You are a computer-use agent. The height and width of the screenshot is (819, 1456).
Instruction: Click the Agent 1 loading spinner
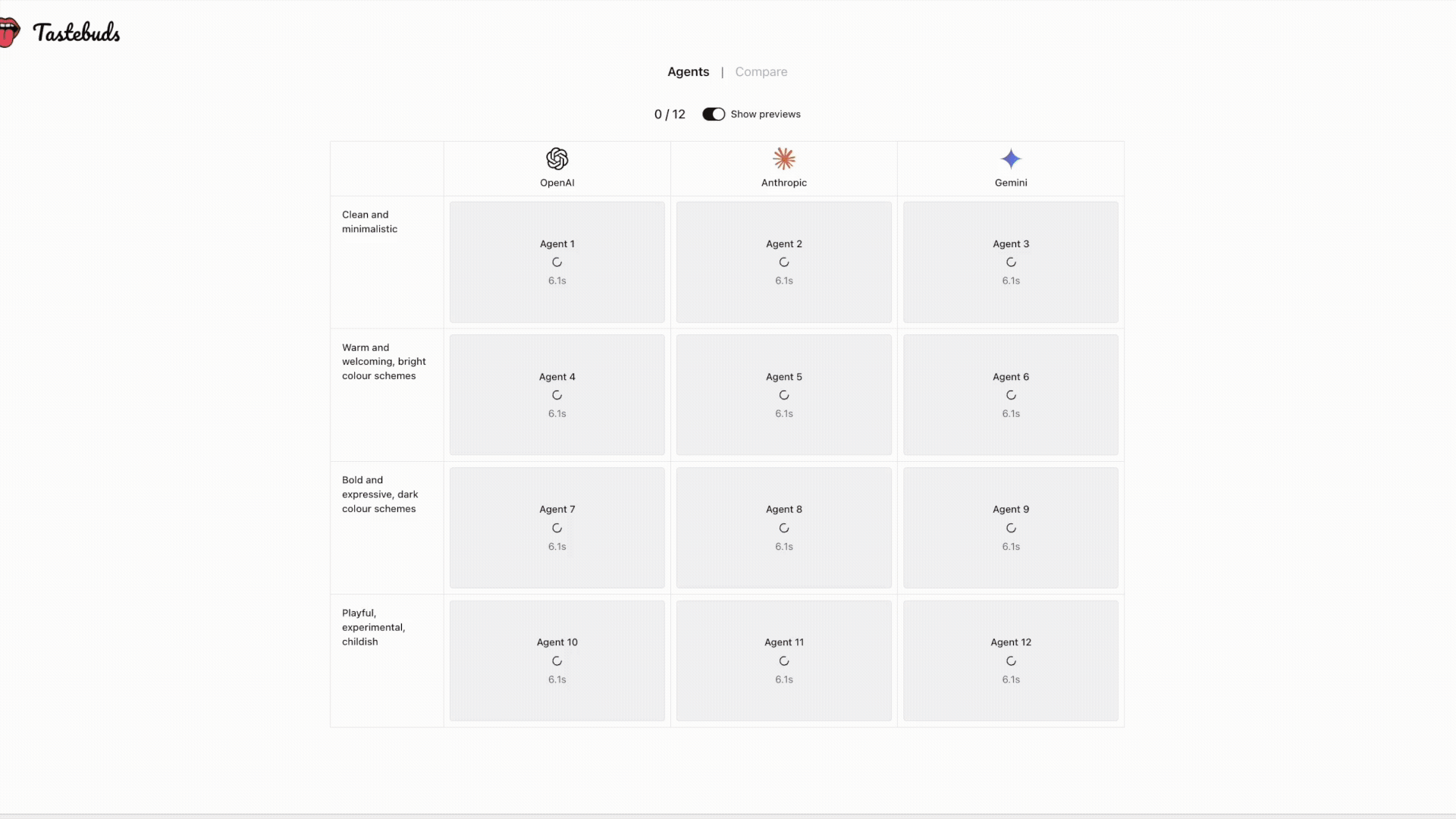click(x=557, y=262)
